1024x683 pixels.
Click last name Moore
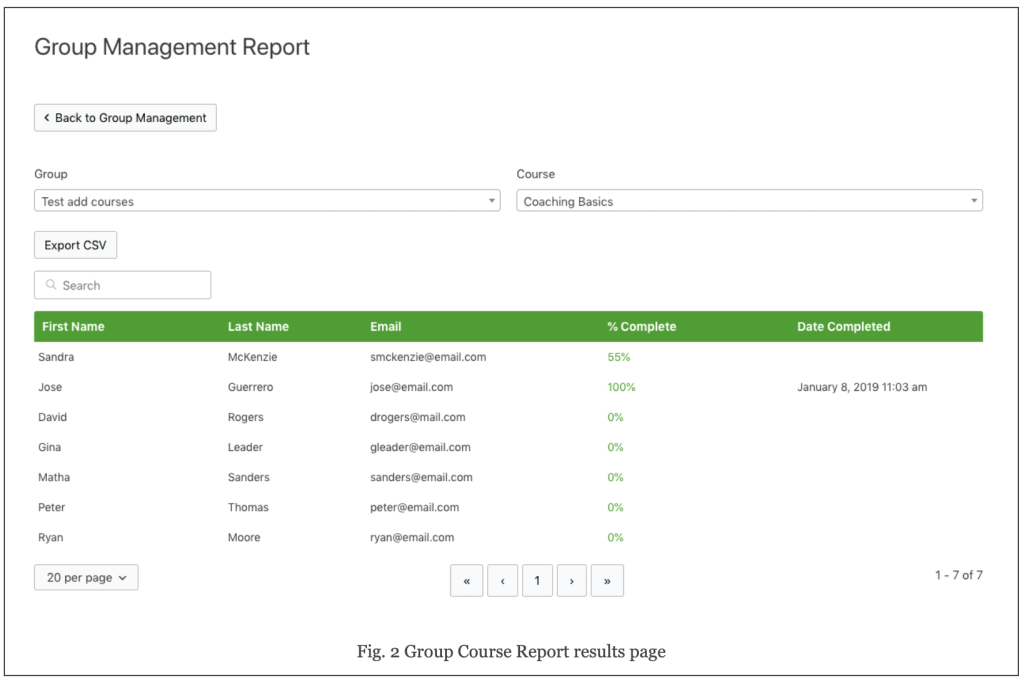[x=244, y=537]
